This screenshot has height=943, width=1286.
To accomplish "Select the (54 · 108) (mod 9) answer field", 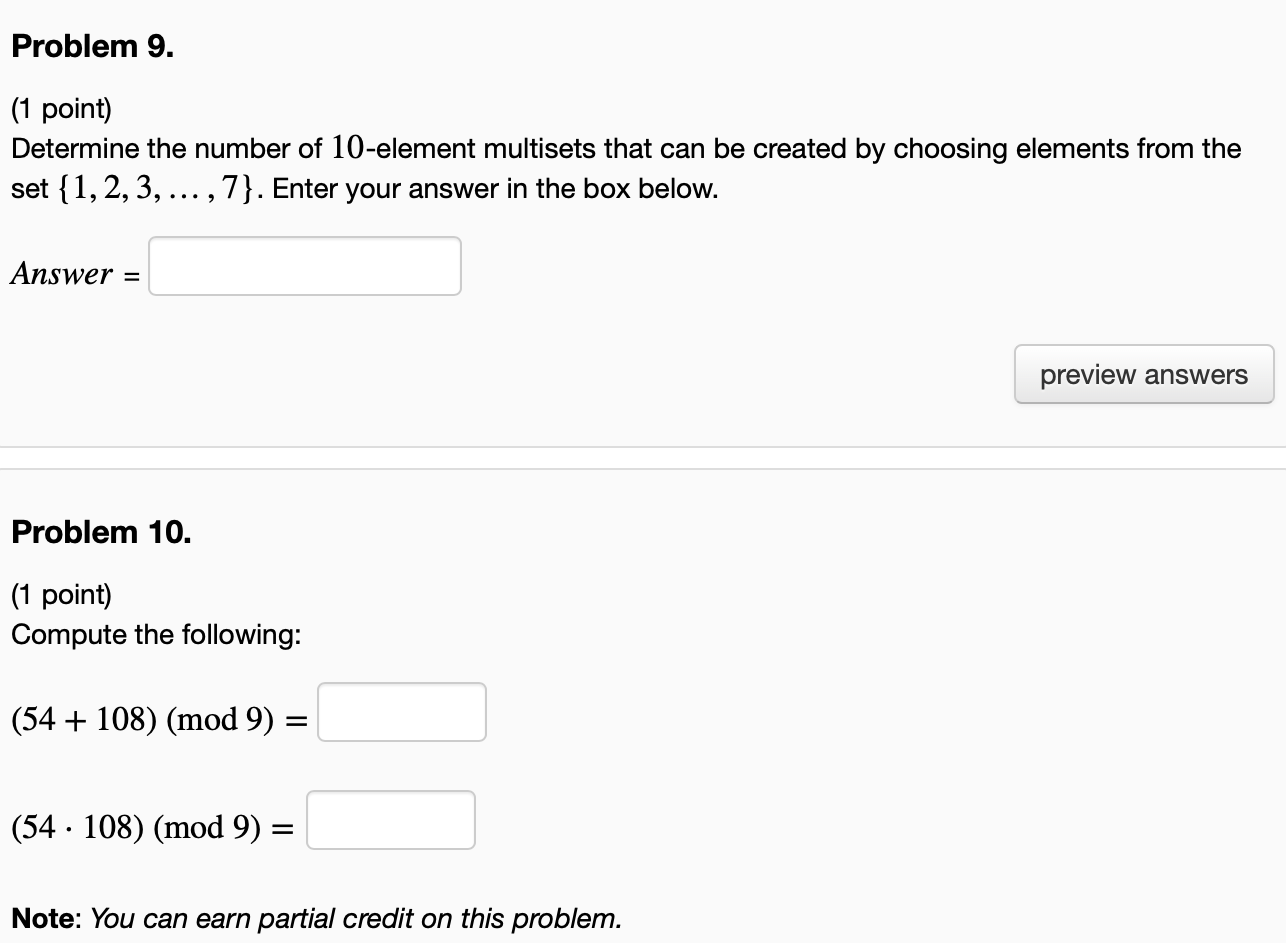I will point(390,820).
